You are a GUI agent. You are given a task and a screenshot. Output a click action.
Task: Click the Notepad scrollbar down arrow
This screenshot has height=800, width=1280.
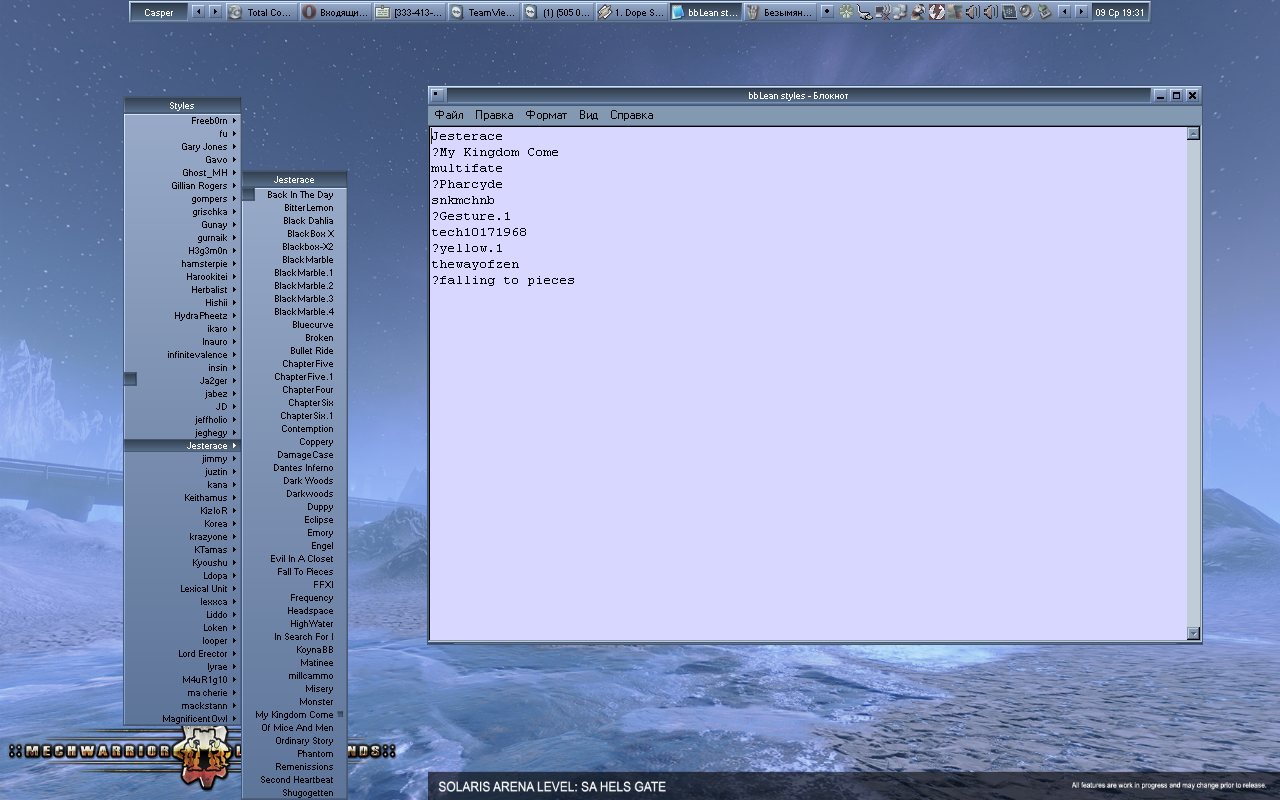tap(1192, 633)
